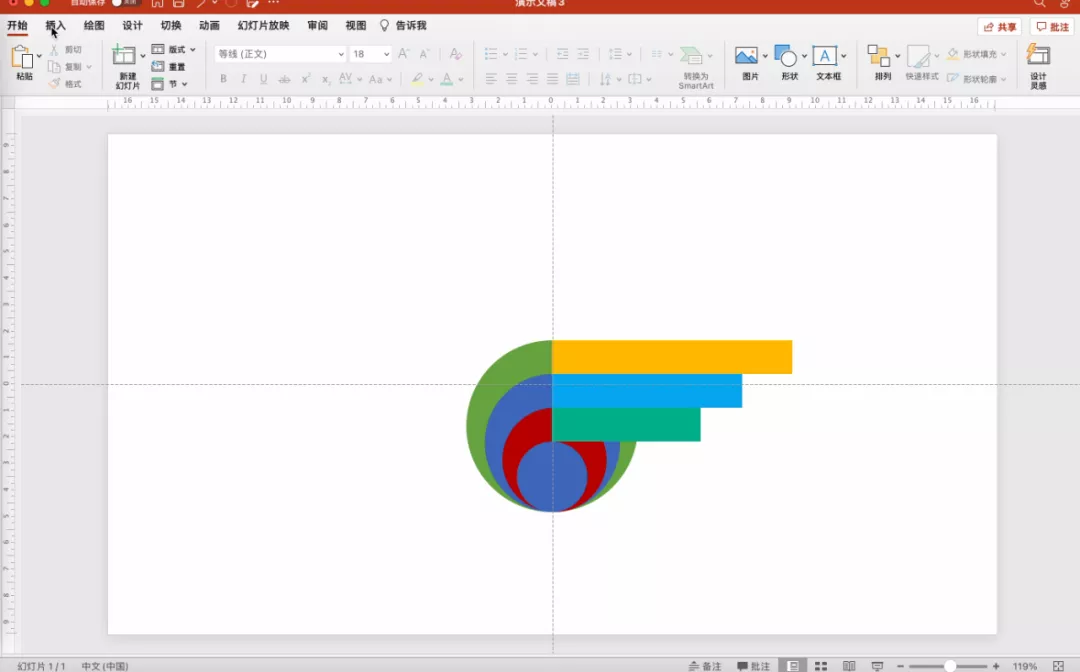
Task: Click the text highlight color swatch
Action: click(x=417, y=79)
